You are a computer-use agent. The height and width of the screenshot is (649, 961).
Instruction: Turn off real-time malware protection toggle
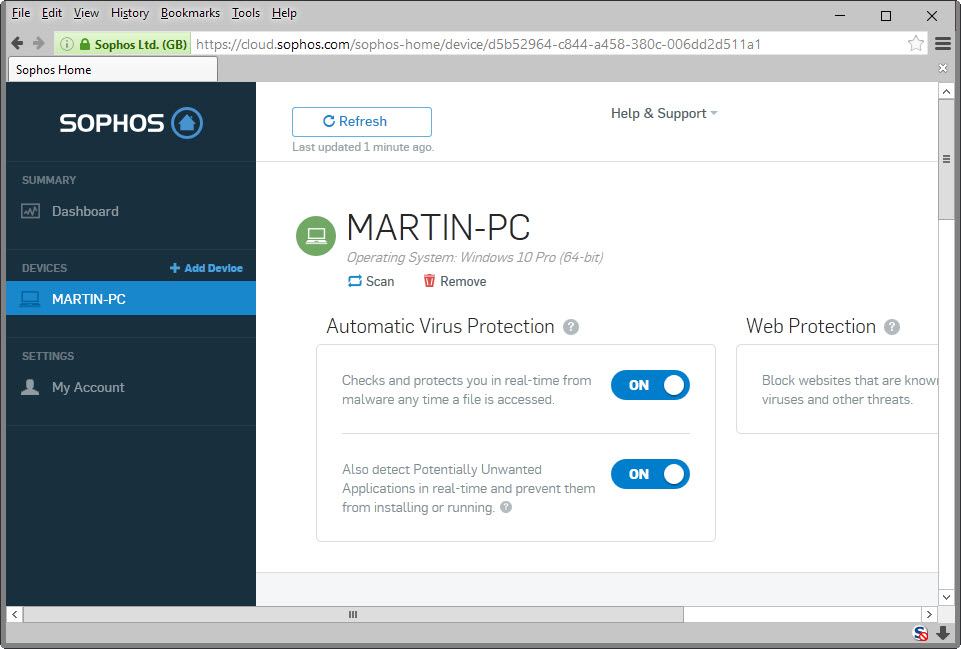pos(650,385)
